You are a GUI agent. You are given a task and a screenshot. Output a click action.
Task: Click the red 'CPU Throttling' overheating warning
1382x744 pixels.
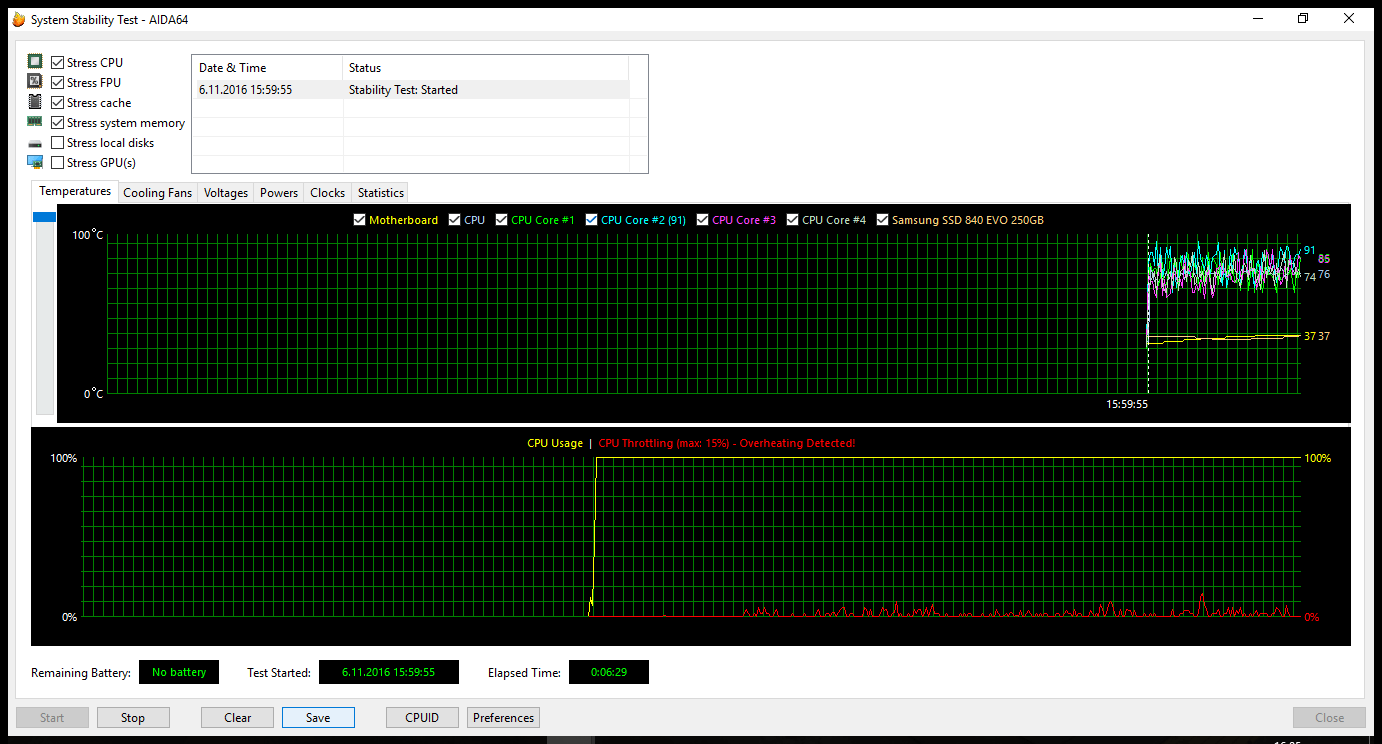(x=727, y=443)
